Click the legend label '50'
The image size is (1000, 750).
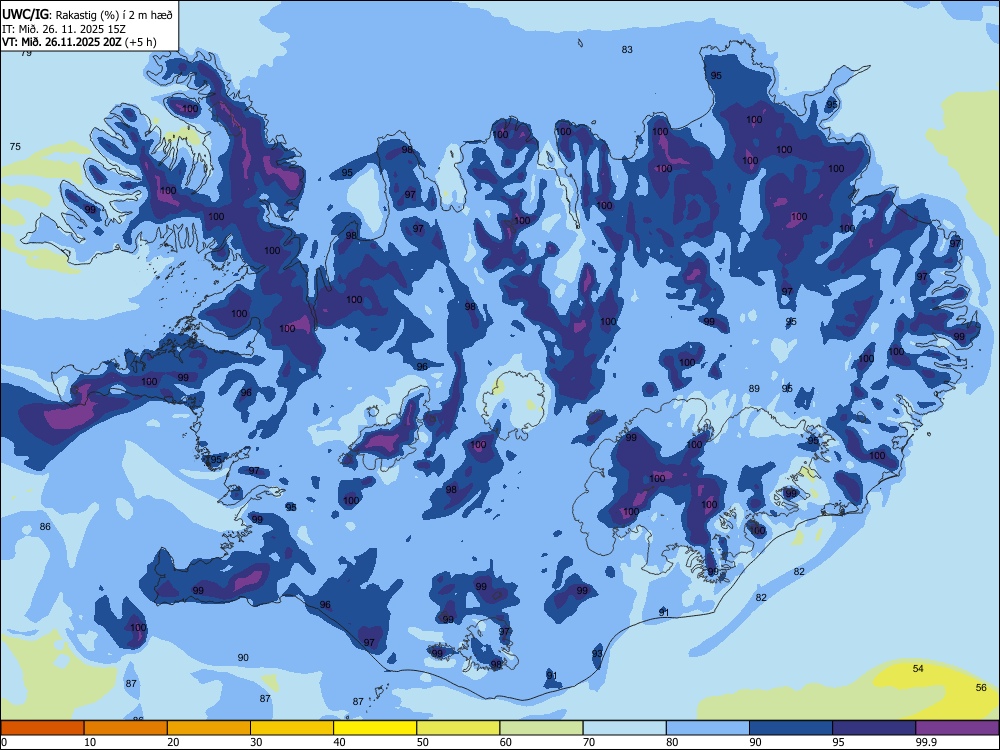point(423,742)
